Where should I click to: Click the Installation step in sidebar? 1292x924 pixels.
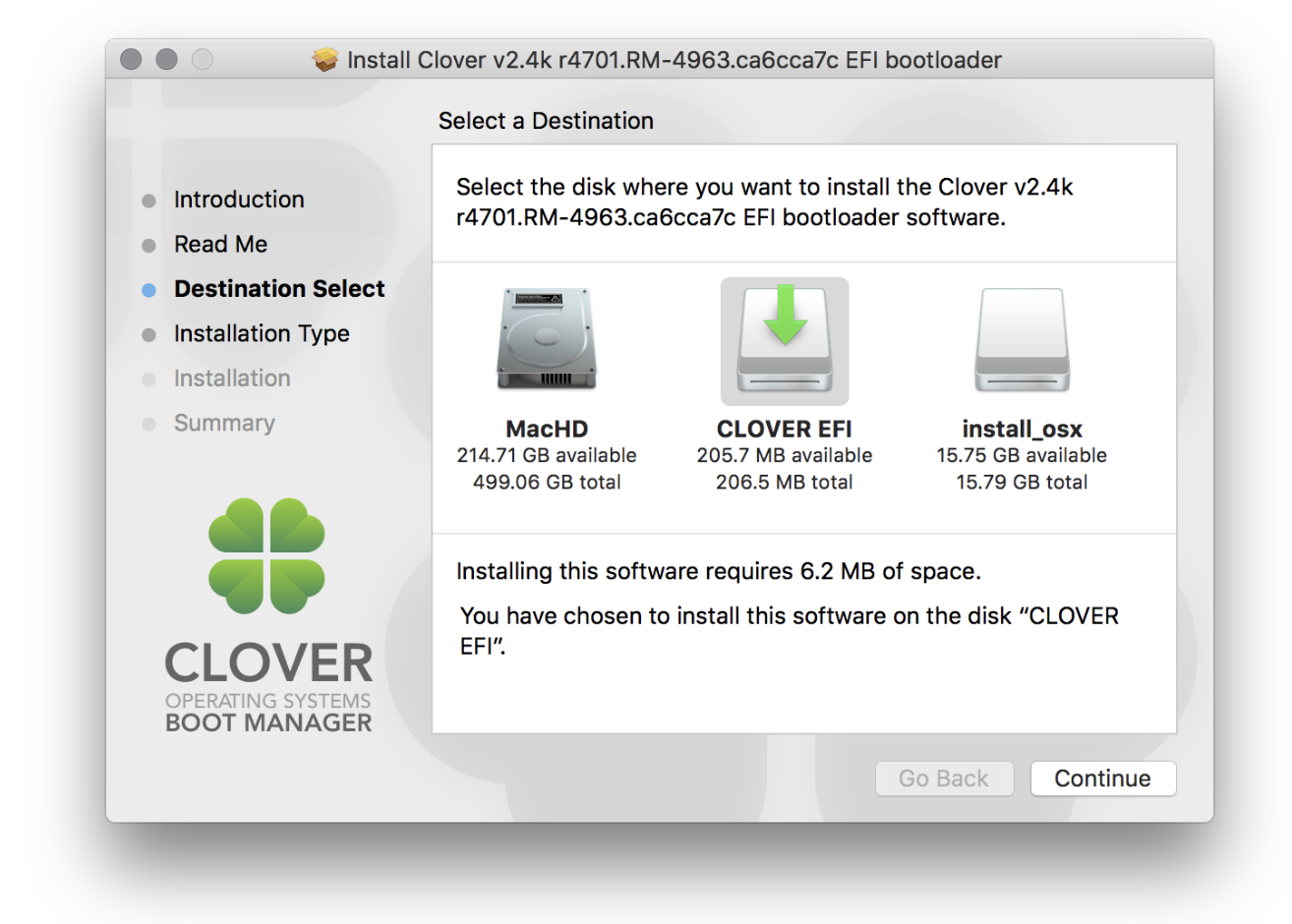tap(232, 378)
